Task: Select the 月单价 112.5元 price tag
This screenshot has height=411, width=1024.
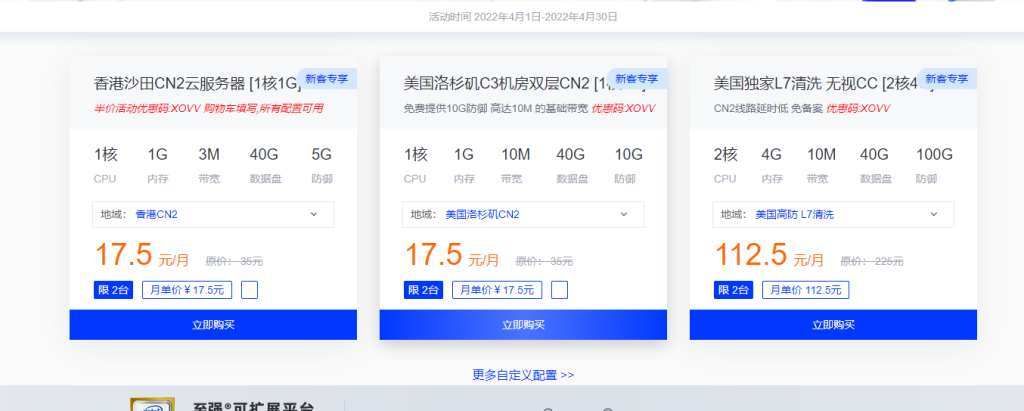Action: pyautogui.click(x=805, y=290)
